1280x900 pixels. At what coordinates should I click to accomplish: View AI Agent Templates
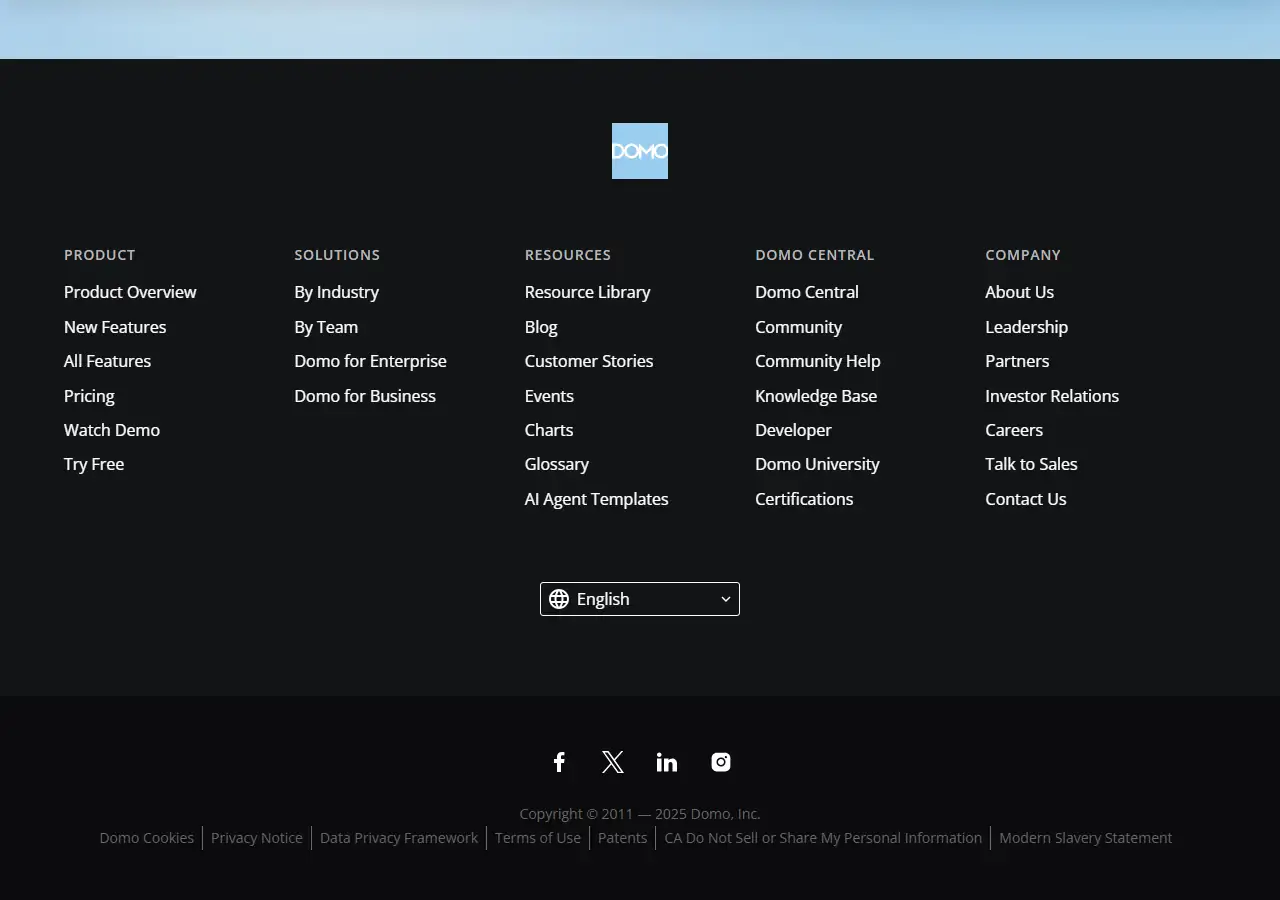tap(596, 499)
